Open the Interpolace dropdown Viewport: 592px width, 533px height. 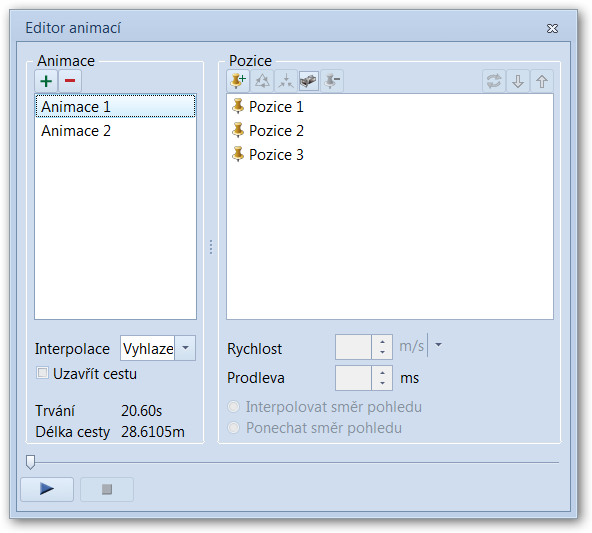pos(185,348)
